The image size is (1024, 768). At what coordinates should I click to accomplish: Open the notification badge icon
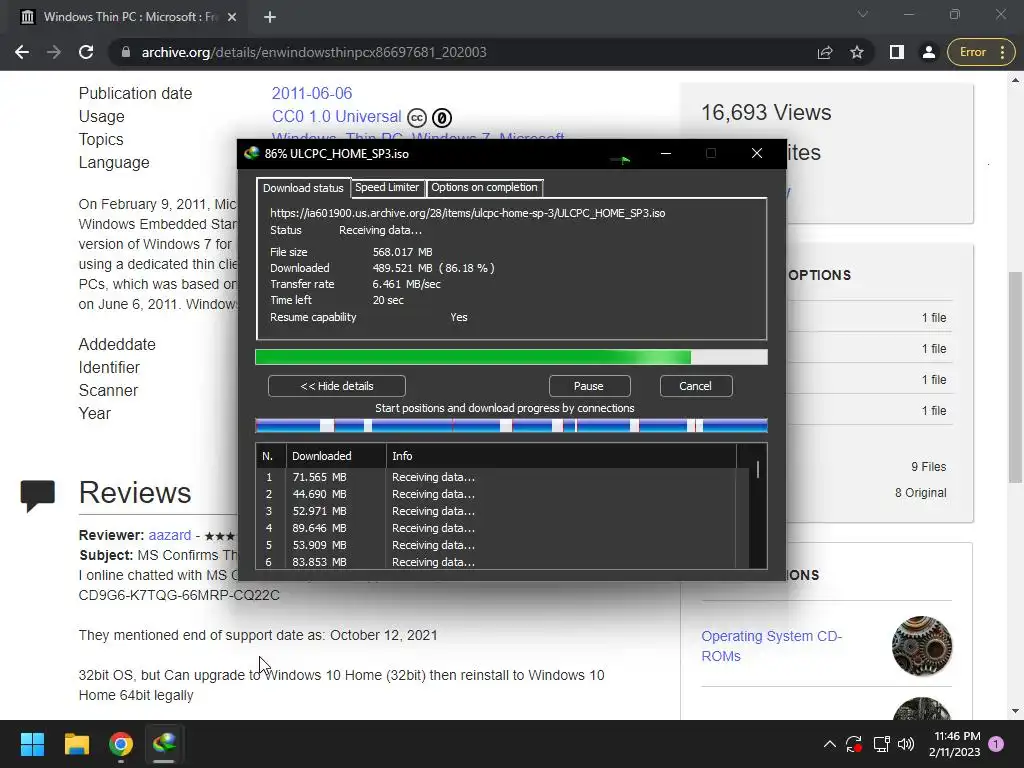coord(997,744)
